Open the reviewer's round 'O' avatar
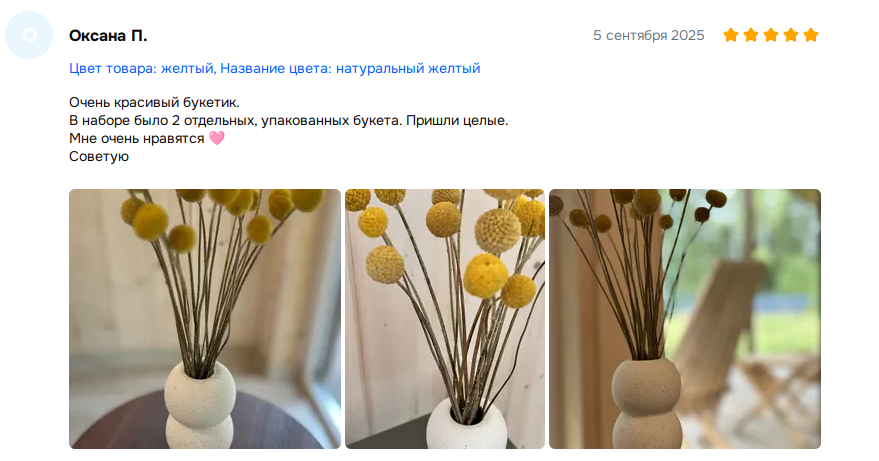The image size is (879, 461). pyautogui.click(x=29, y=35)
